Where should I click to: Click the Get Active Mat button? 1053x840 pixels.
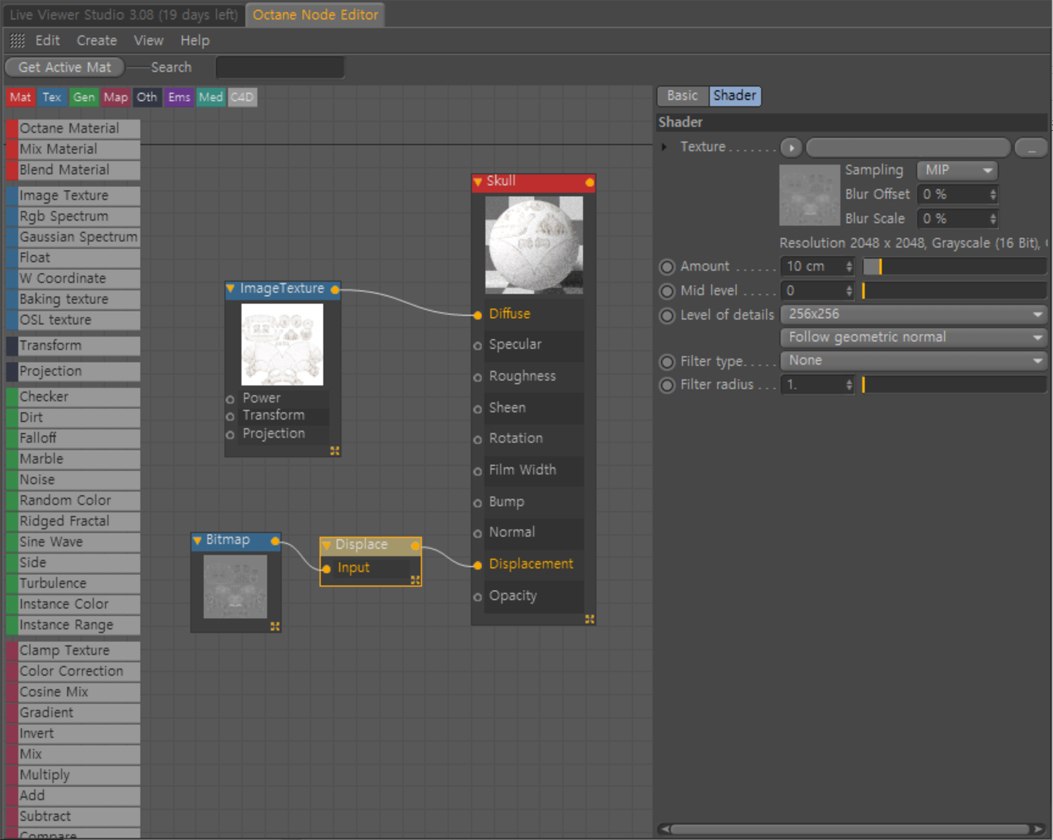tap(64, 67)
